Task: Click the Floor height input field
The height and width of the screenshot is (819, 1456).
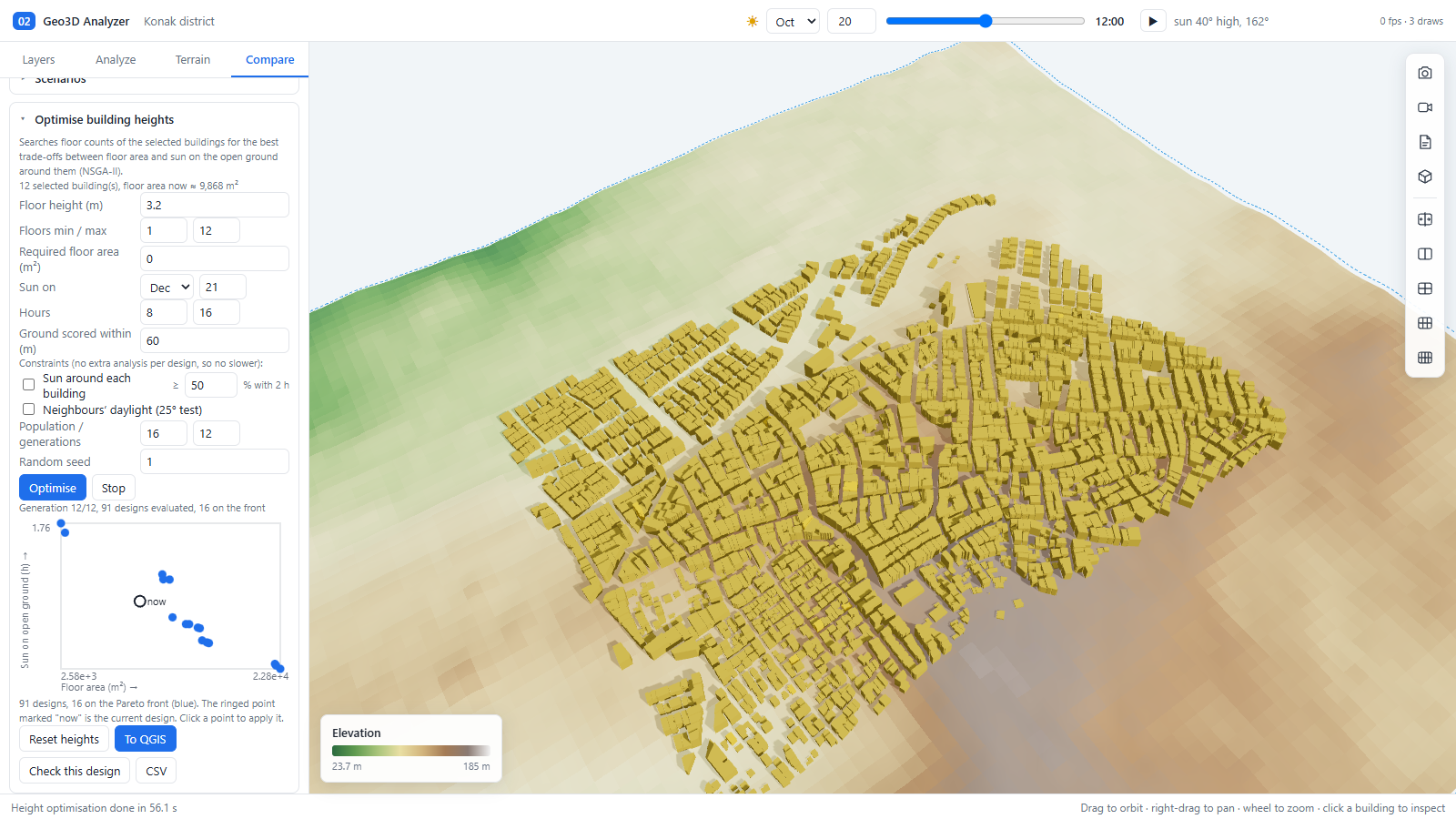Action: 215,205
